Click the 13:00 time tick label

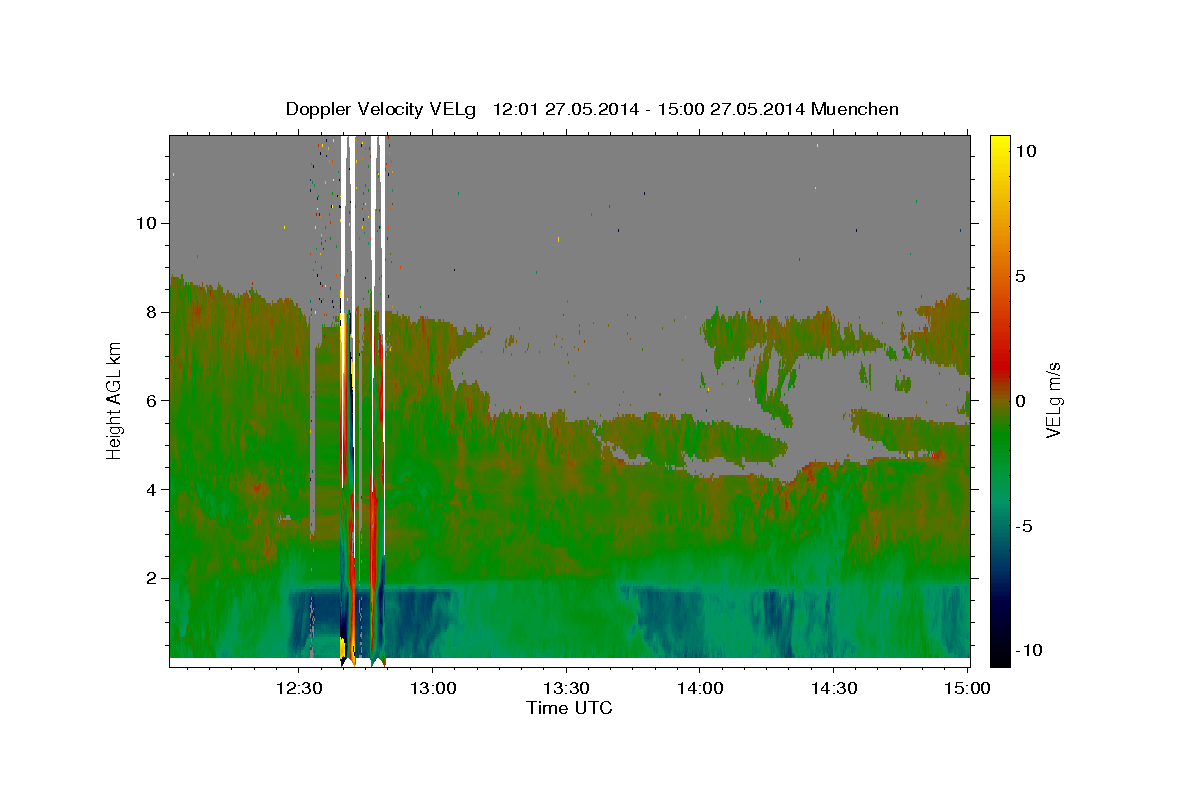coord(432,688)
